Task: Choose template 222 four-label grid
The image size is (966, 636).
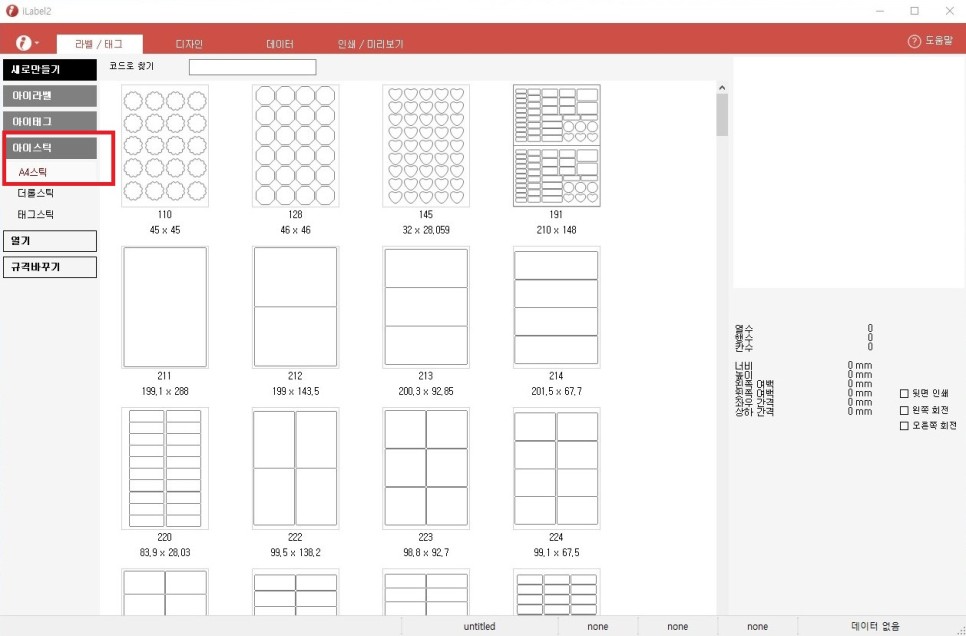Action: click(295, 468)
